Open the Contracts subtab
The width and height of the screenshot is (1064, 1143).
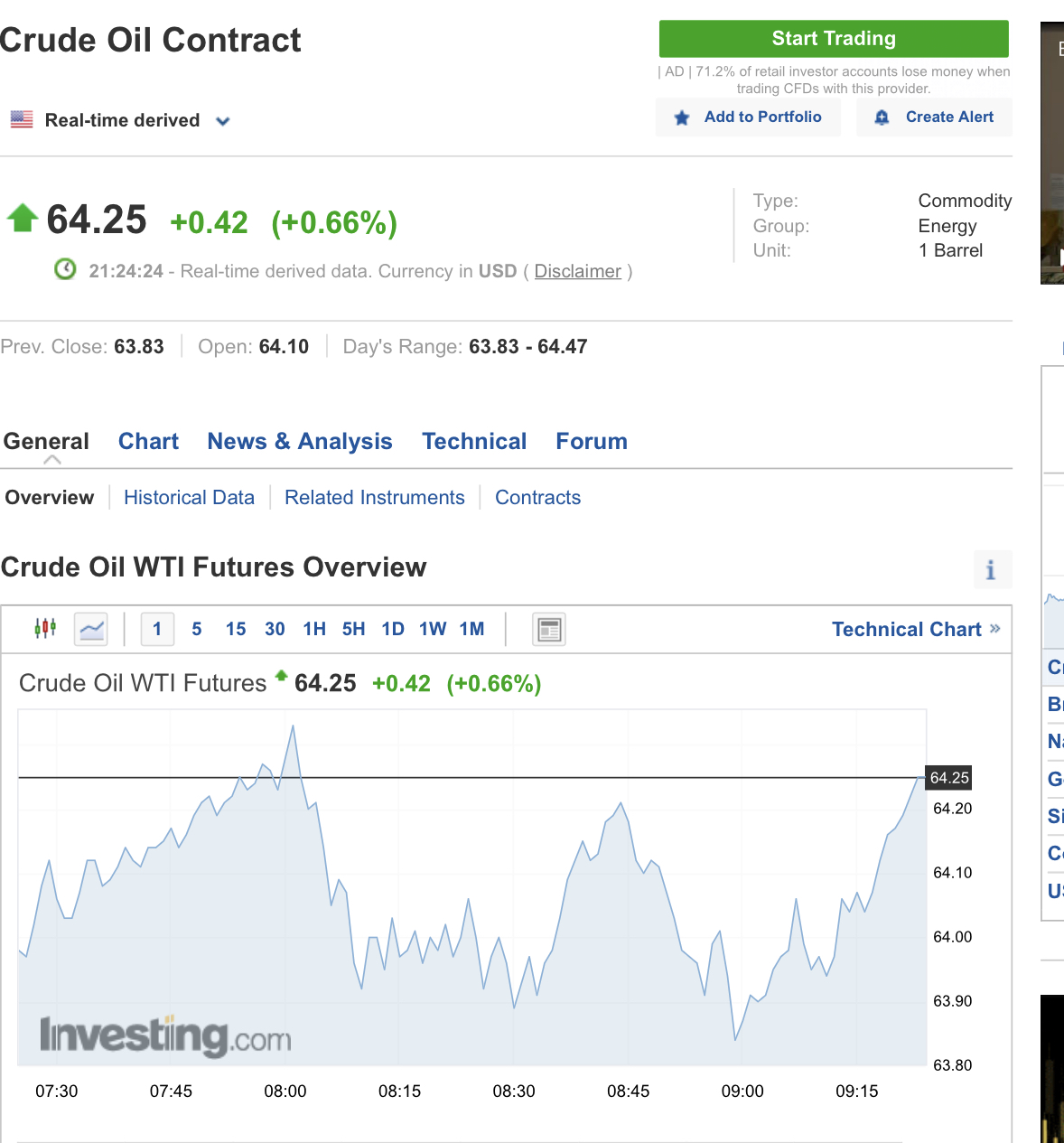(537, 497)
